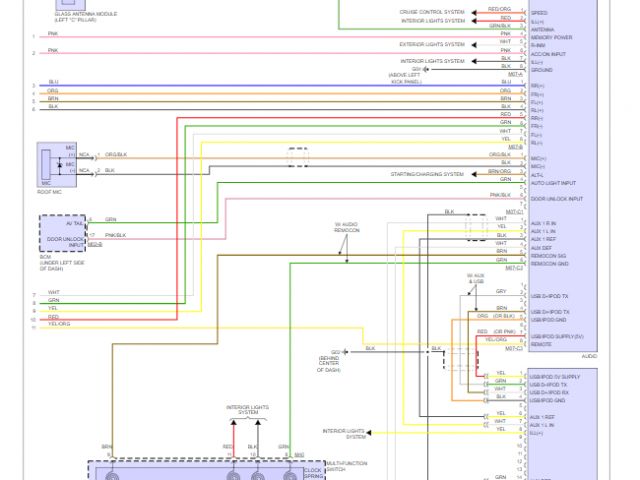Click the Exterior Lights System label
The height and width of the screenshot is (480, 640).
point(432,44)
